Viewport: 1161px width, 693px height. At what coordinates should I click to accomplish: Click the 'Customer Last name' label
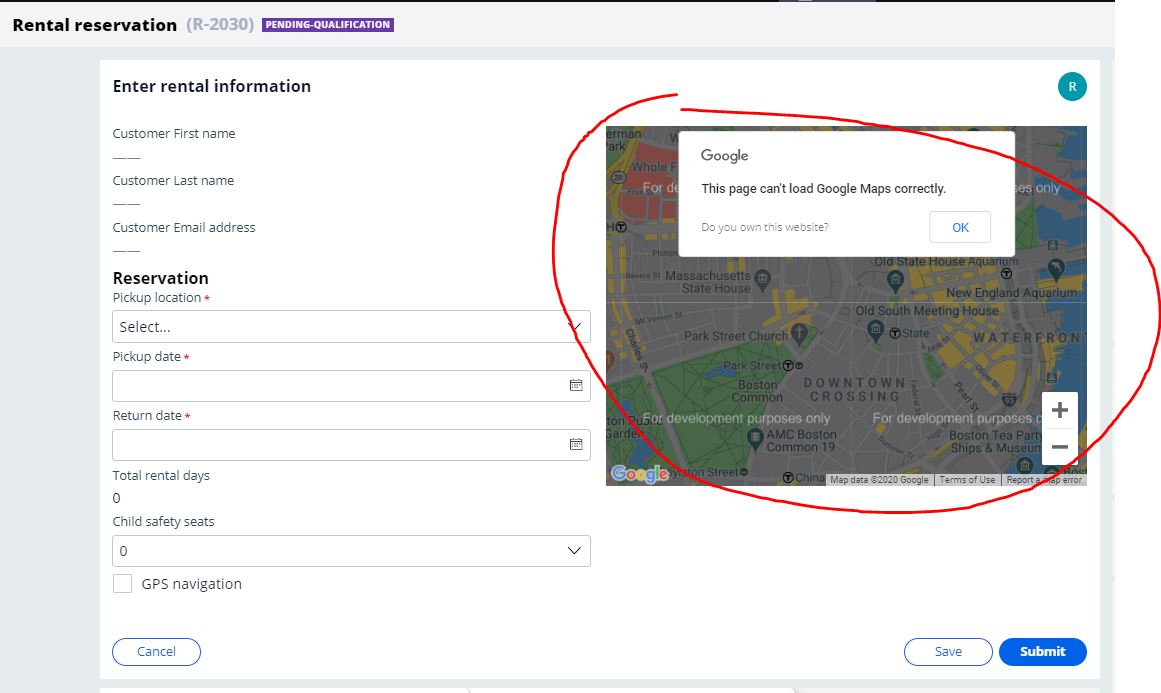tap(173, 180)
